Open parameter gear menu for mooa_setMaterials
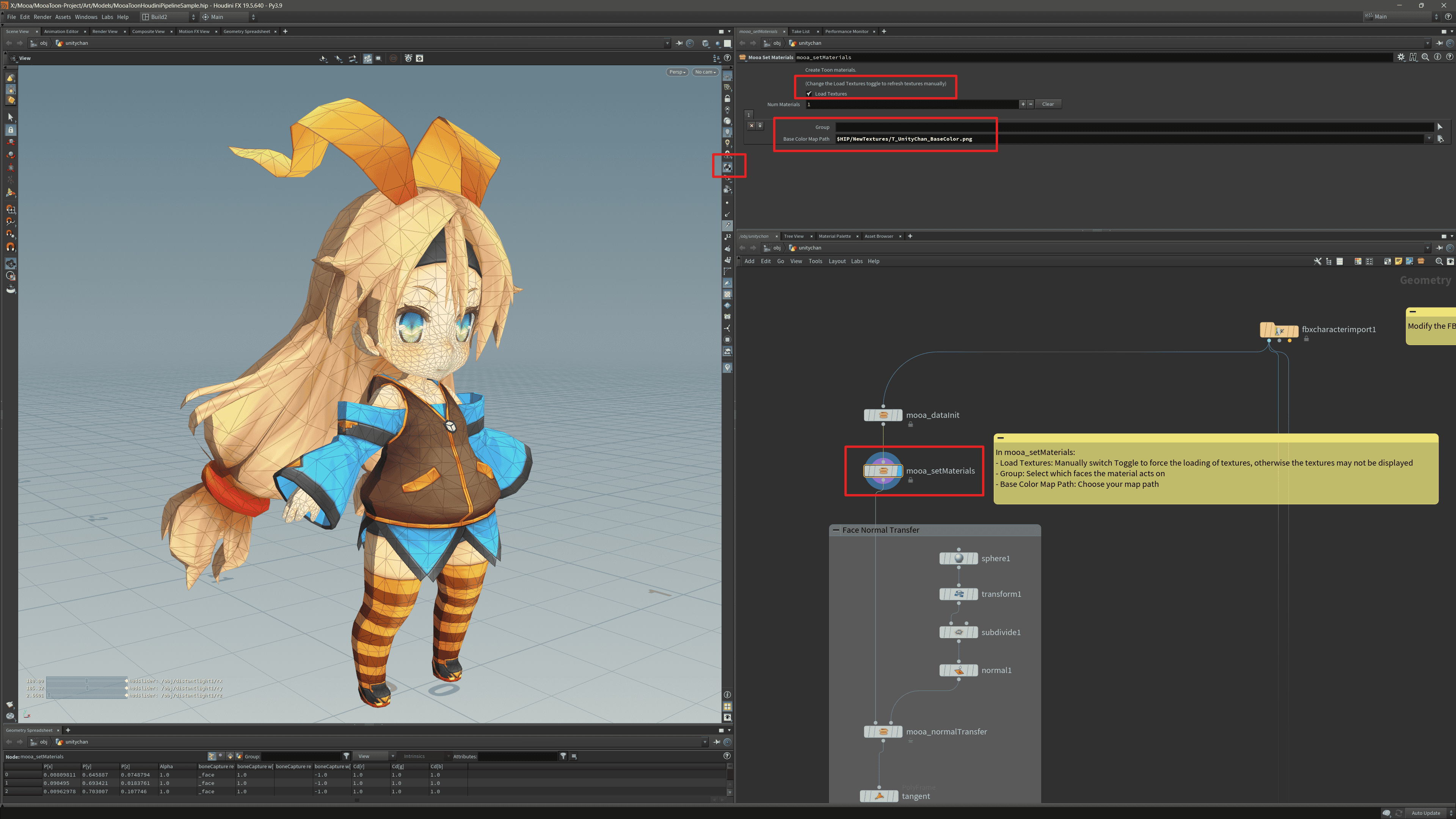The width and height of the screenshot is (1456, 819). [x=1401, y=57]
